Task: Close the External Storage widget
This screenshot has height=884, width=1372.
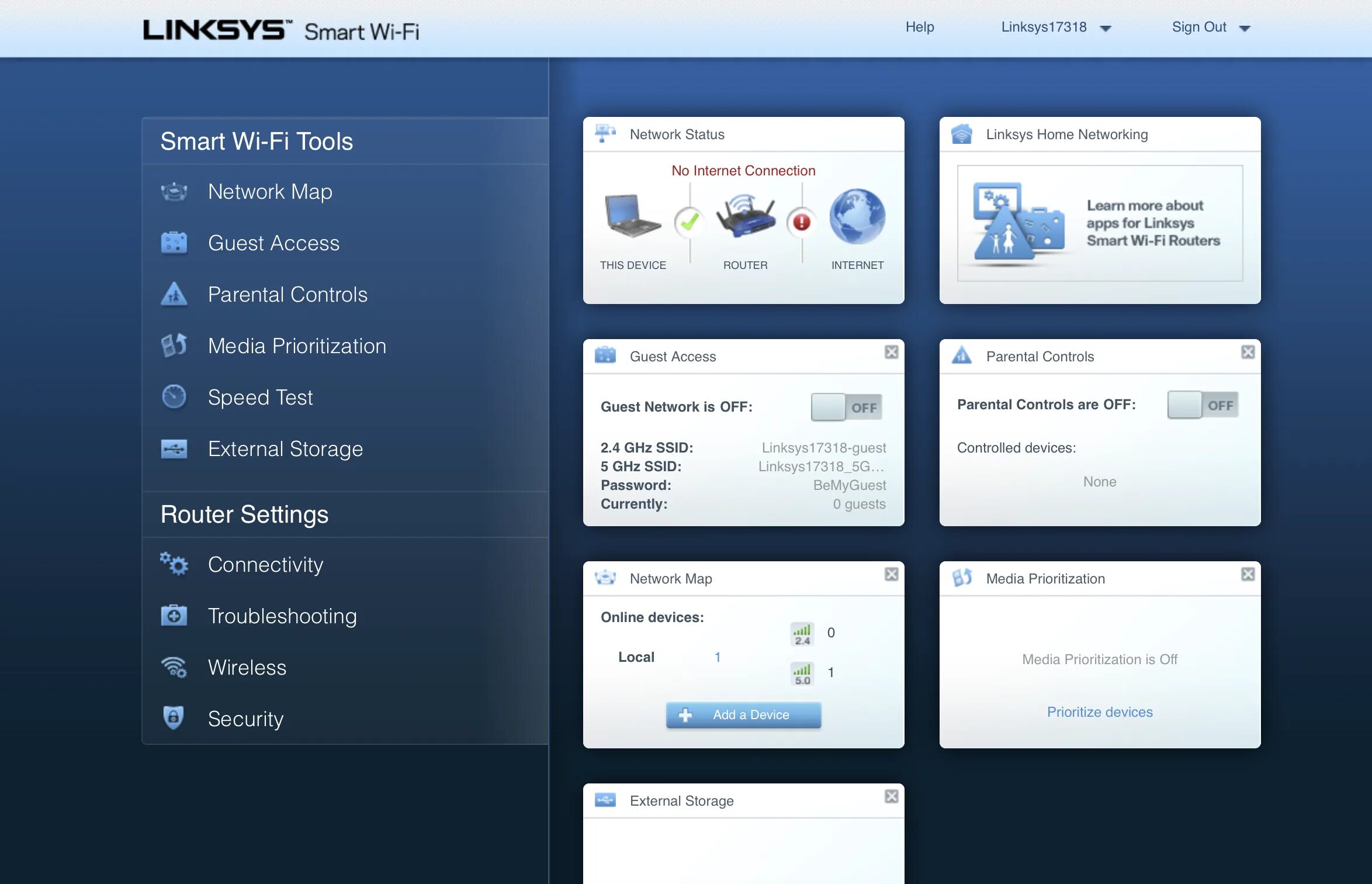Action: coord(891,796)
